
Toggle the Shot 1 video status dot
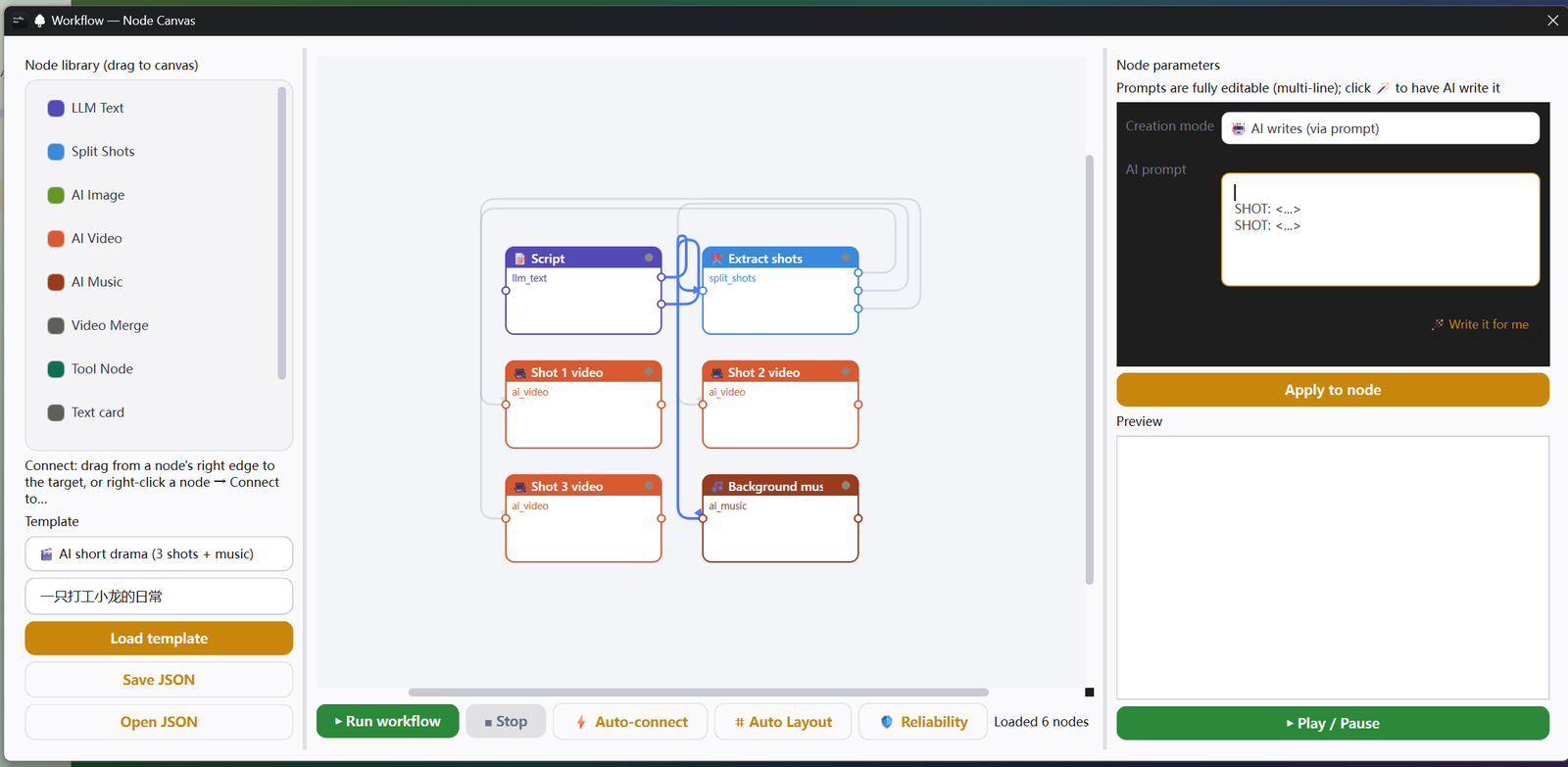[649, 372]
